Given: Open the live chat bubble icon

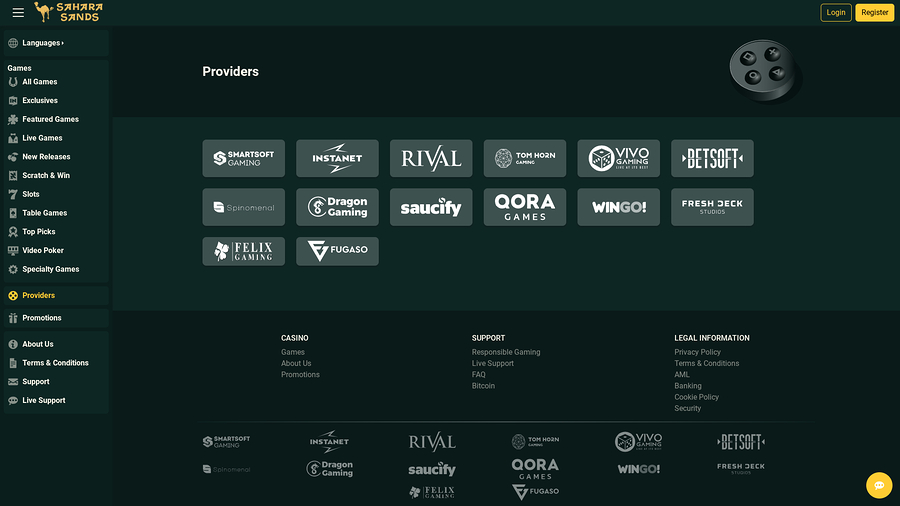Looking at the screenshot, I should coord(879,485).
